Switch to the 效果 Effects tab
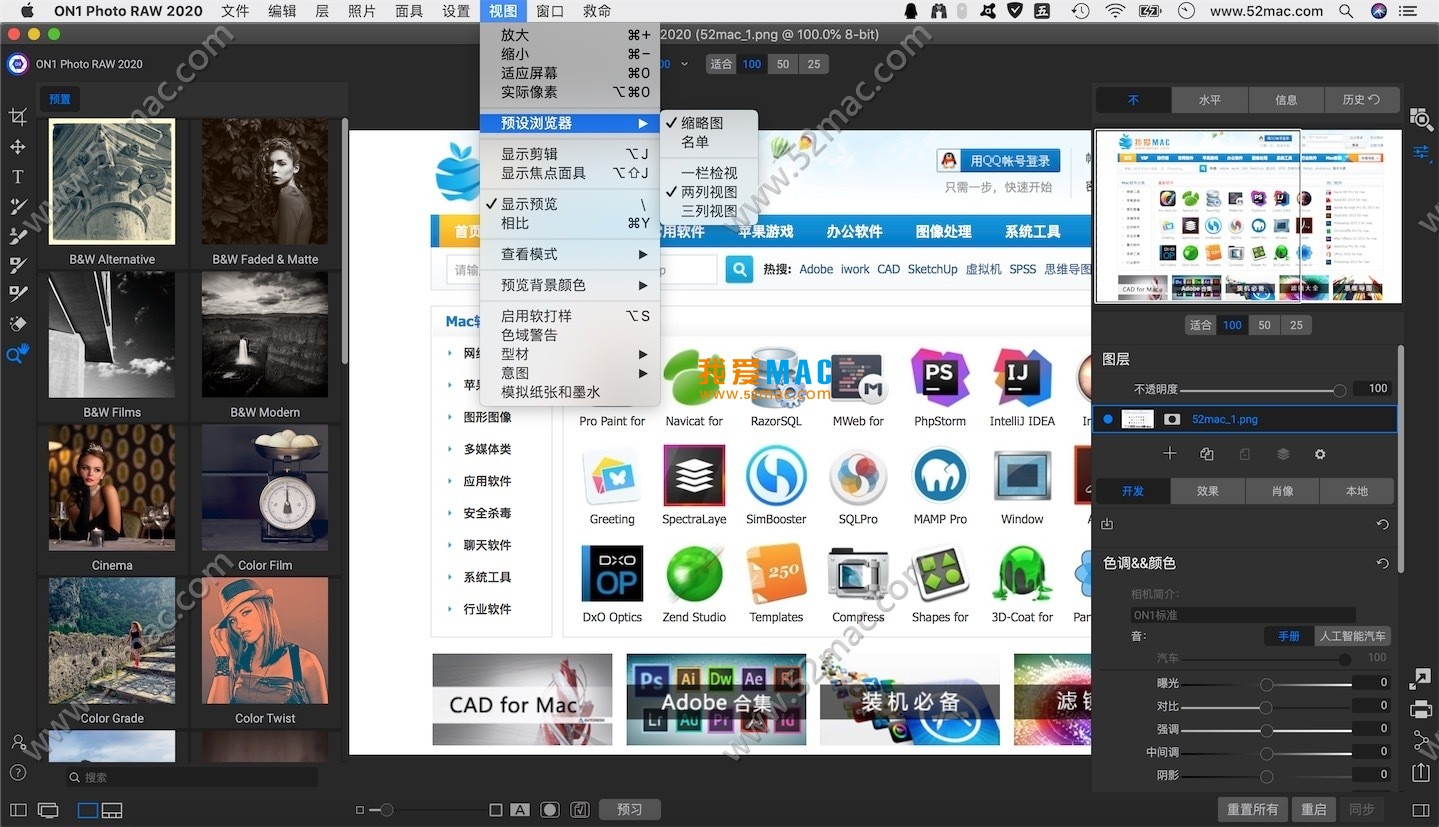The image size is (1439, 827). tap(1208, 491)
